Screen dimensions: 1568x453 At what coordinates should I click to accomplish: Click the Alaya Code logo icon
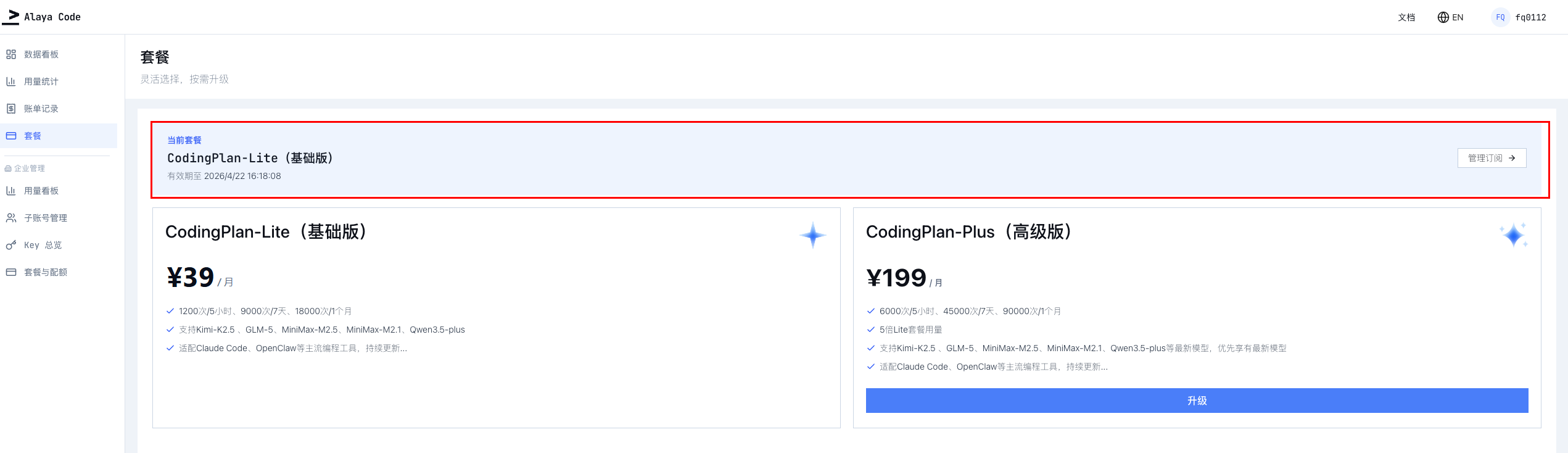coord(11,17)
